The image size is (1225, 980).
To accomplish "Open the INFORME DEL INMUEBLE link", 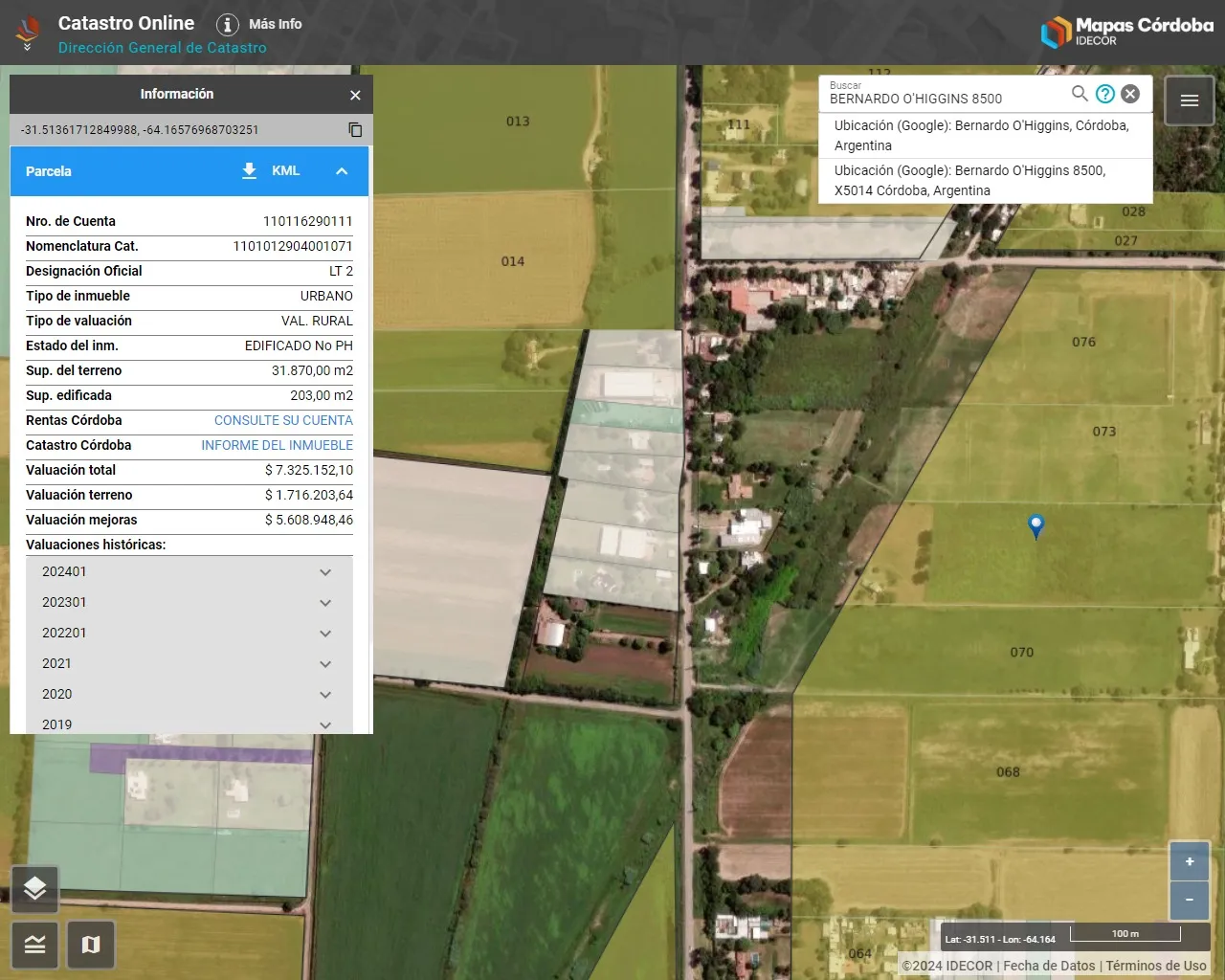I will [x=277, y=445].
